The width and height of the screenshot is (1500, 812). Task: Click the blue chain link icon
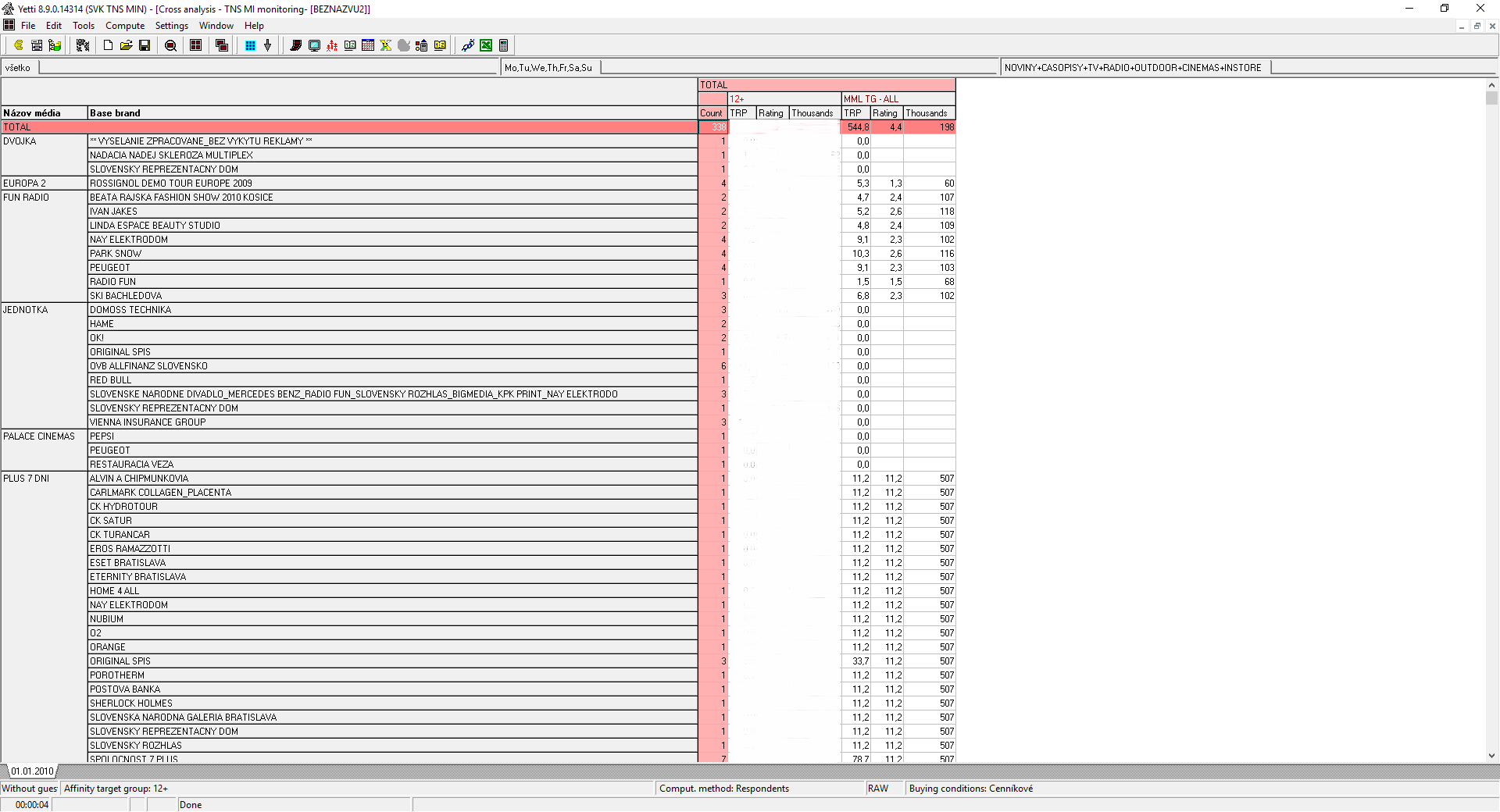pos(468,45)
